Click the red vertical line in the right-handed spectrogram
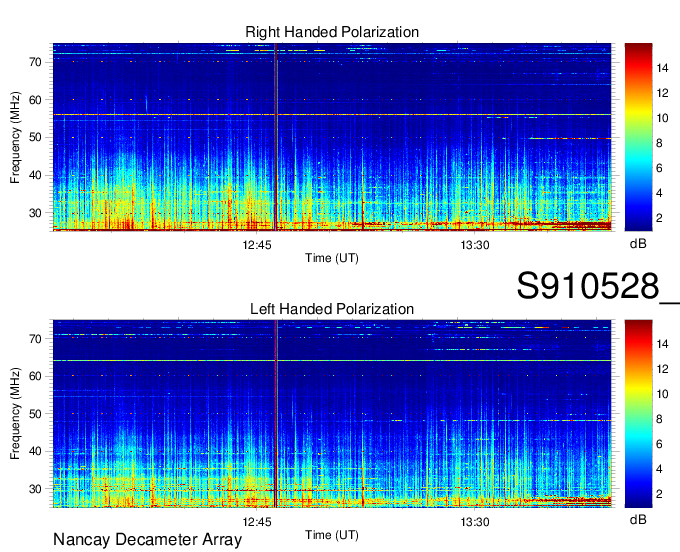The image size is (680, 552). [x=275, y=137]
